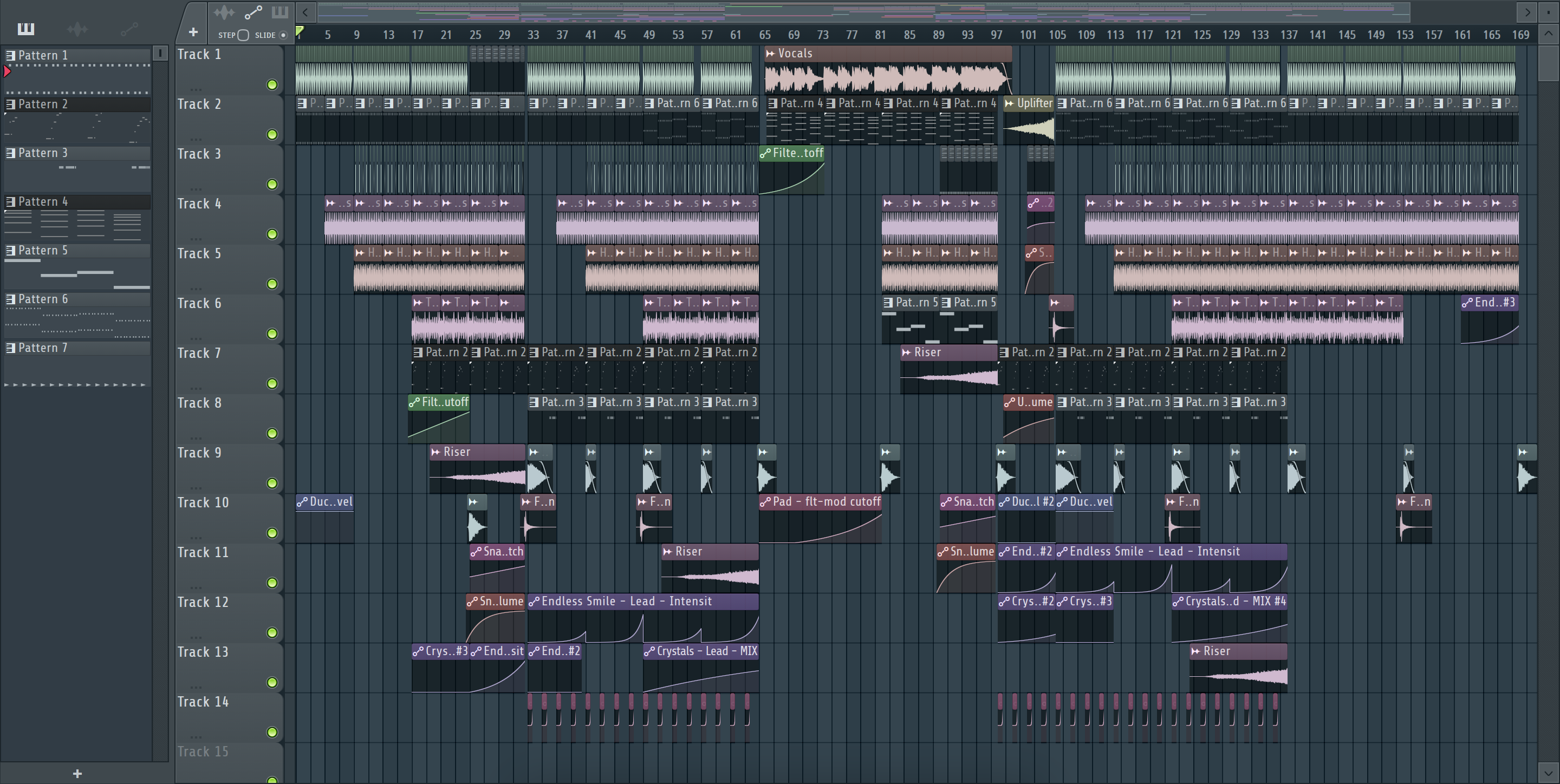The width and height of the screenshot is (1560, 784).
Task: Open the options button at the playlist's top-right corner
Action: (1549, 11)
